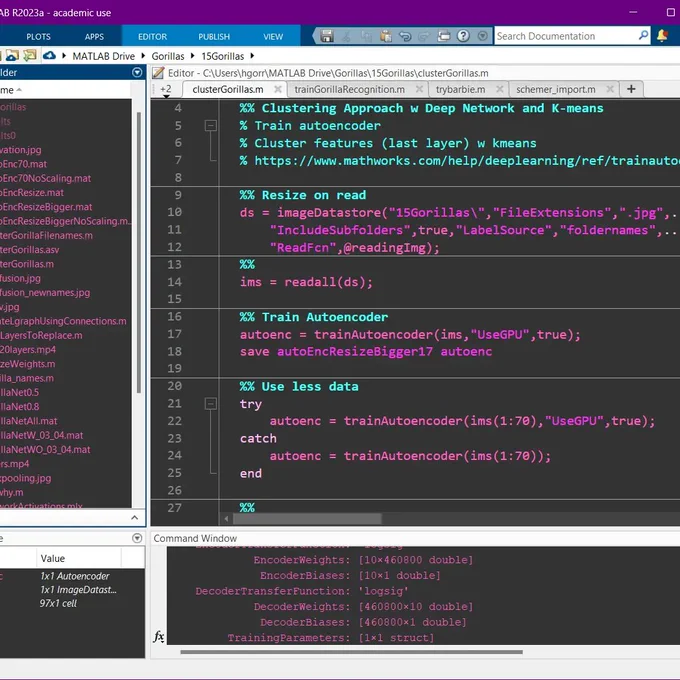Click line number 17 in gutter
680x680 pixels.
(174, 334)
